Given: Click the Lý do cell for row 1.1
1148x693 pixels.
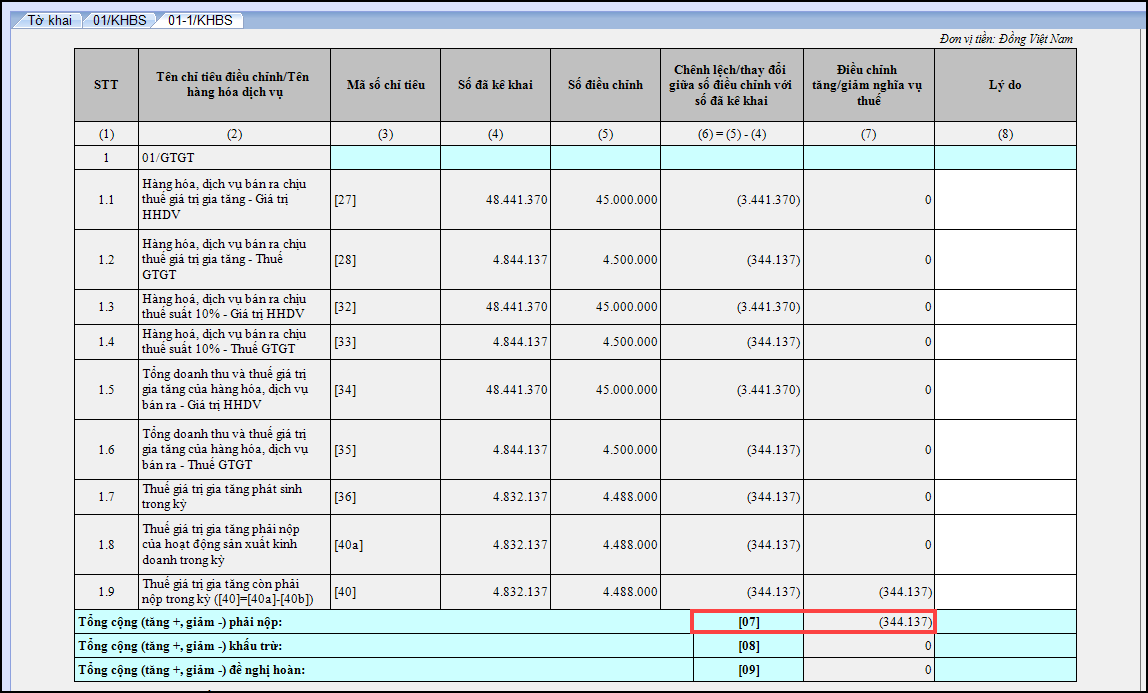Looking at the screenshot, I should (x=1005, y=200).
